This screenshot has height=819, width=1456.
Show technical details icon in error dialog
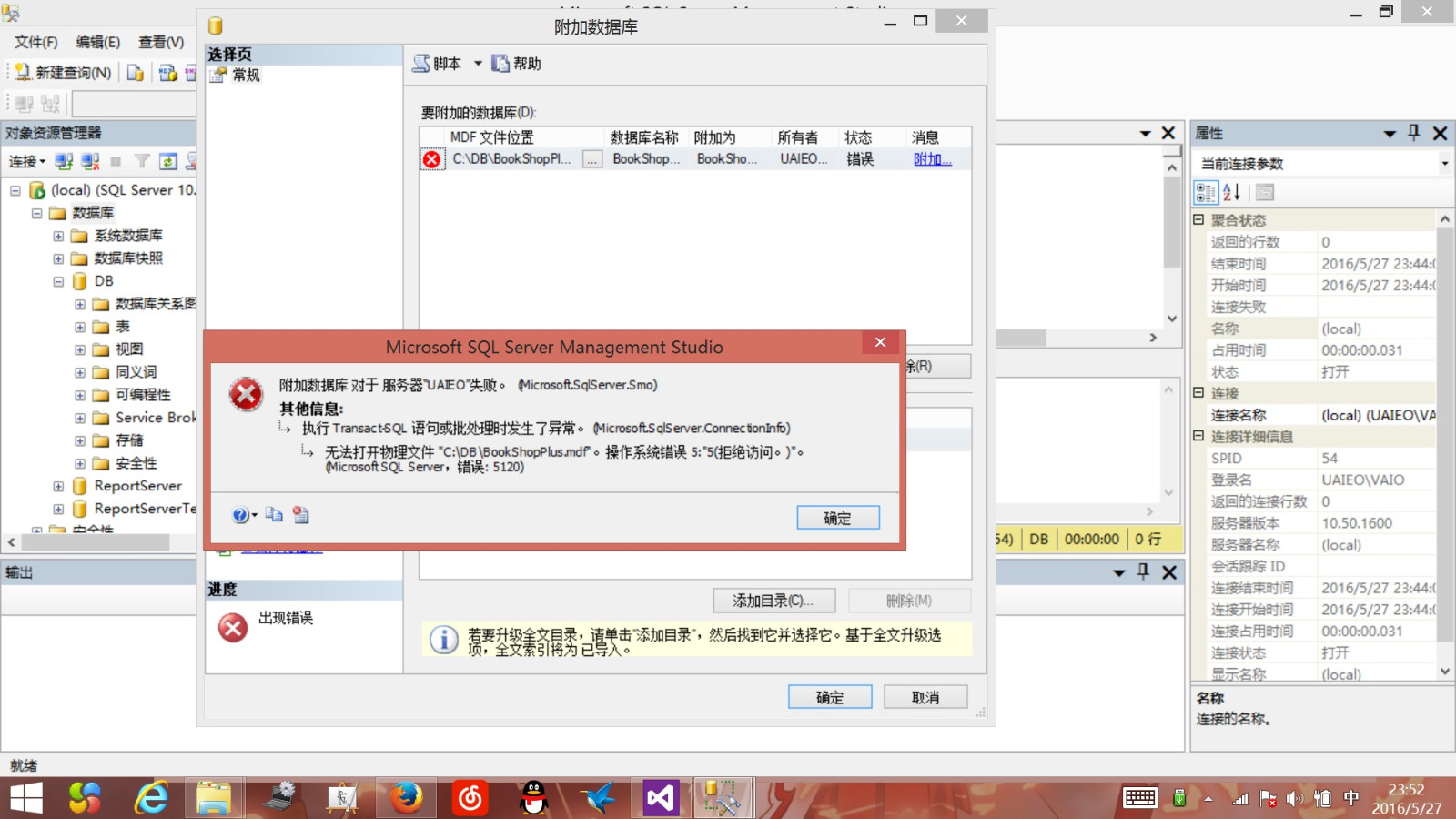click(x=301, y=515)
